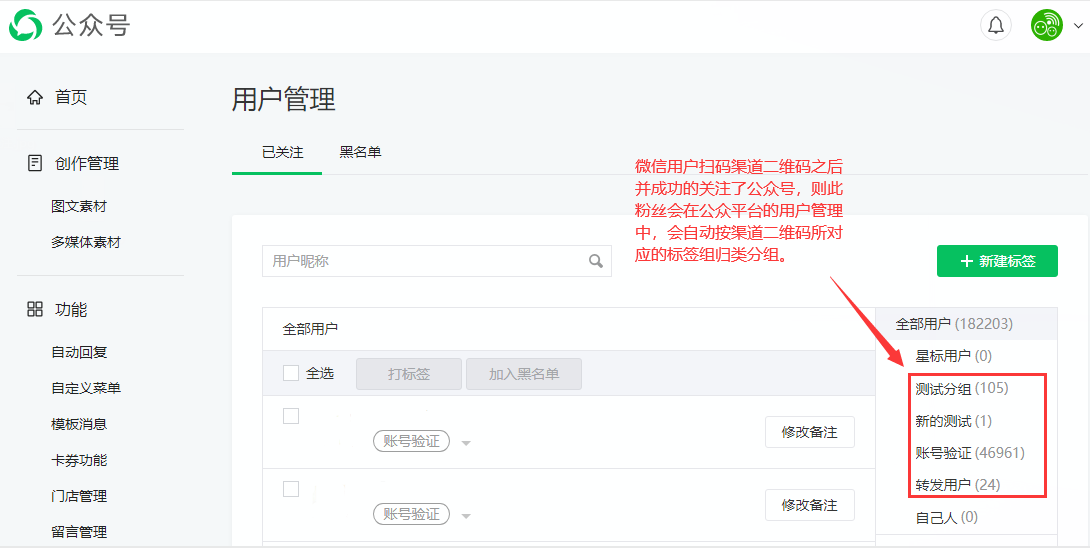
Task: Tick the second user row checkbox
Action: [291, 489]
